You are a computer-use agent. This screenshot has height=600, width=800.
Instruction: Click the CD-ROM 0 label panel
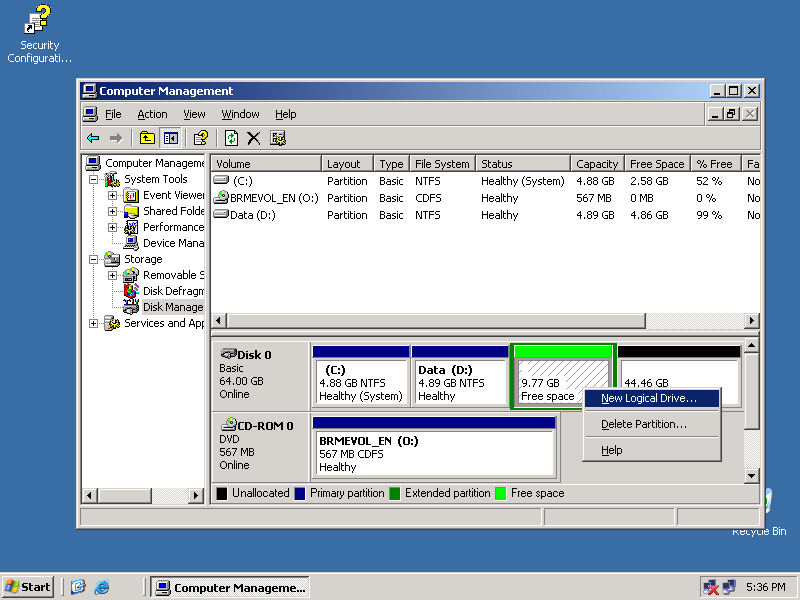coord(260,445)
